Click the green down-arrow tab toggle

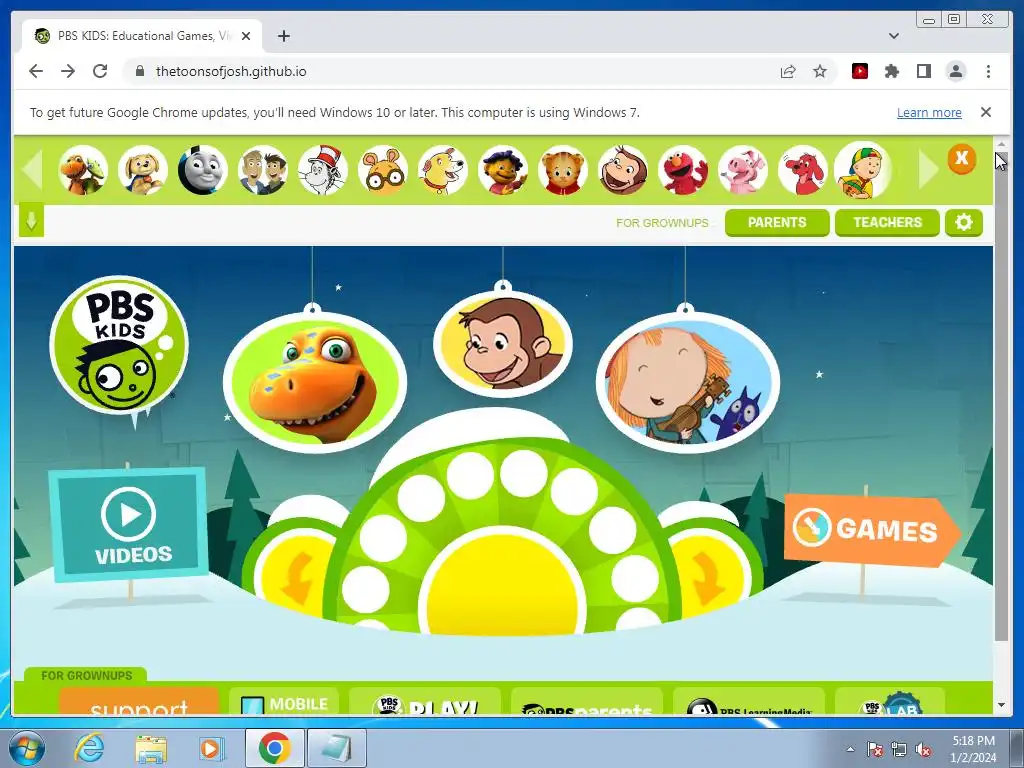coord(31,220)
